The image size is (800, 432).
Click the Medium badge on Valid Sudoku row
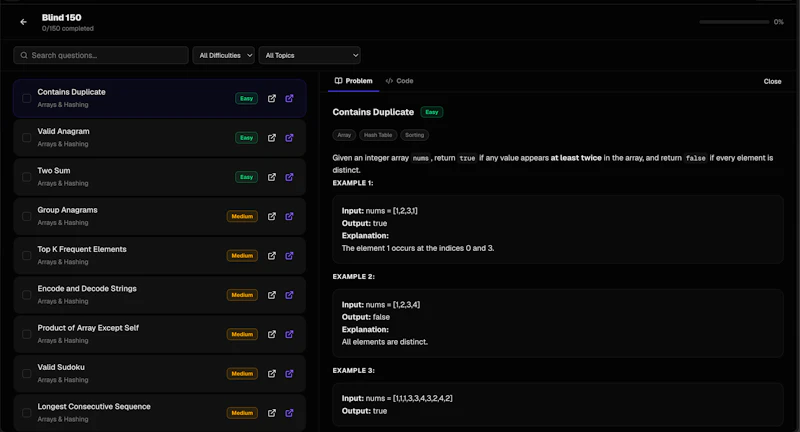tap(242, 373)
